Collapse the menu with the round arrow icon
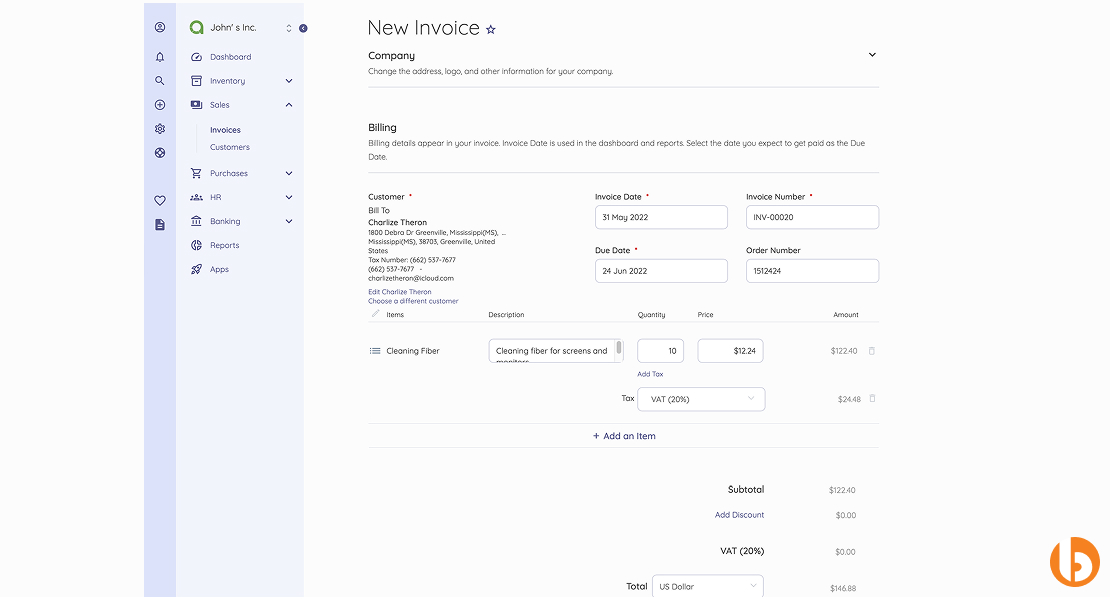The height and width of the screenshot is (612, 1110). point(303,28)
